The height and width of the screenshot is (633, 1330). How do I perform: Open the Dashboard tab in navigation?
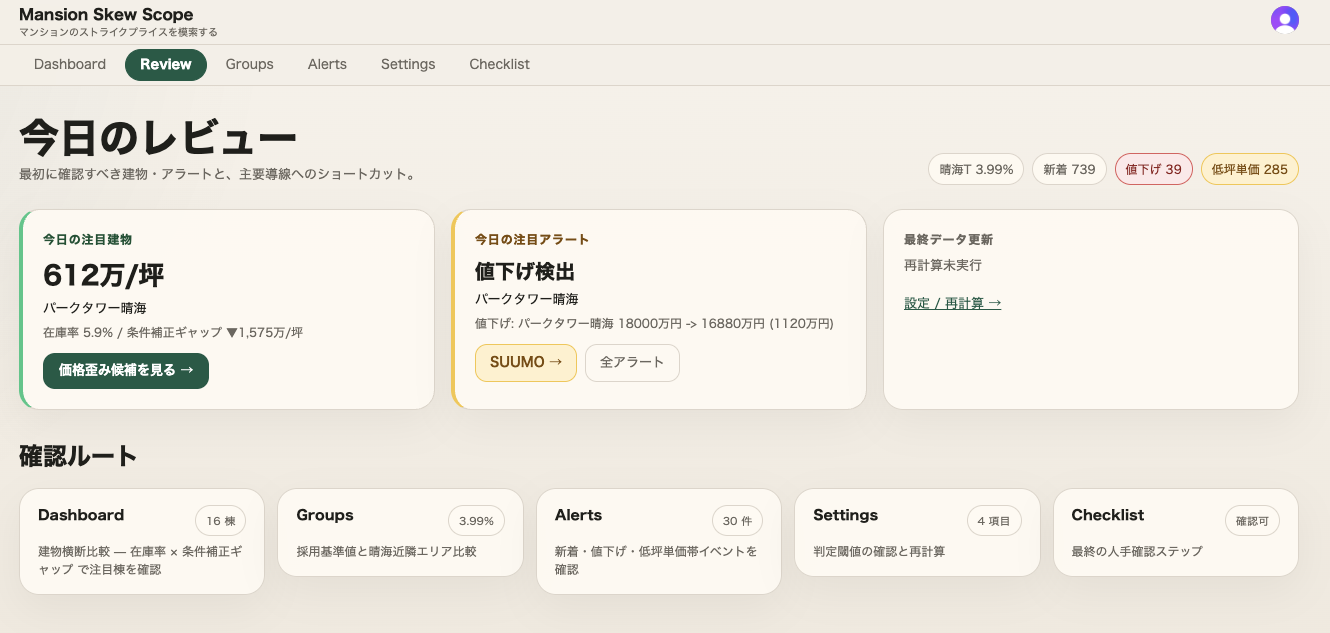coord(70,64)
